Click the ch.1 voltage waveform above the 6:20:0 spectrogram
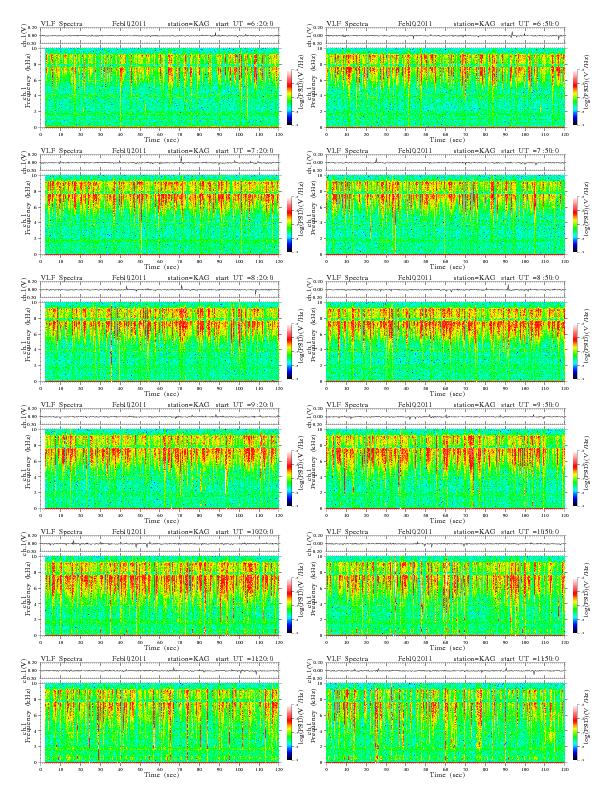The width and height of the screenshot is (612, 792). 160,36
